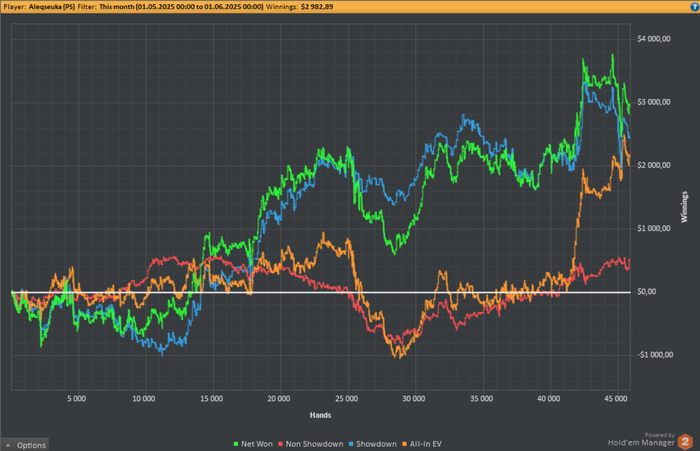The image size is (700, 451).
Task: Click the $0,00 axis label
Action: tap(646, 292)
